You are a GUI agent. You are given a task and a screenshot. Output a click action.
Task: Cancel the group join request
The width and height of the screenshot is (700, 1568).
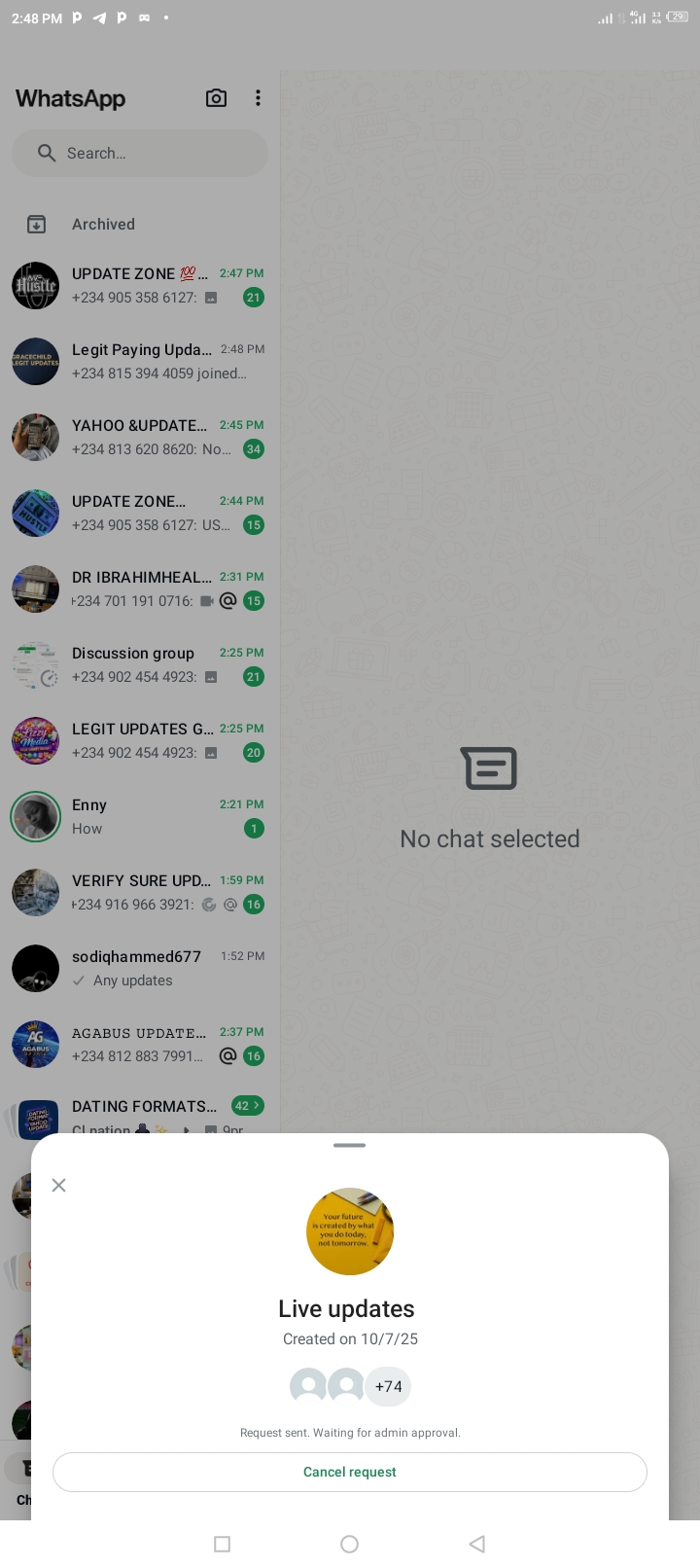click(350, 1472)
